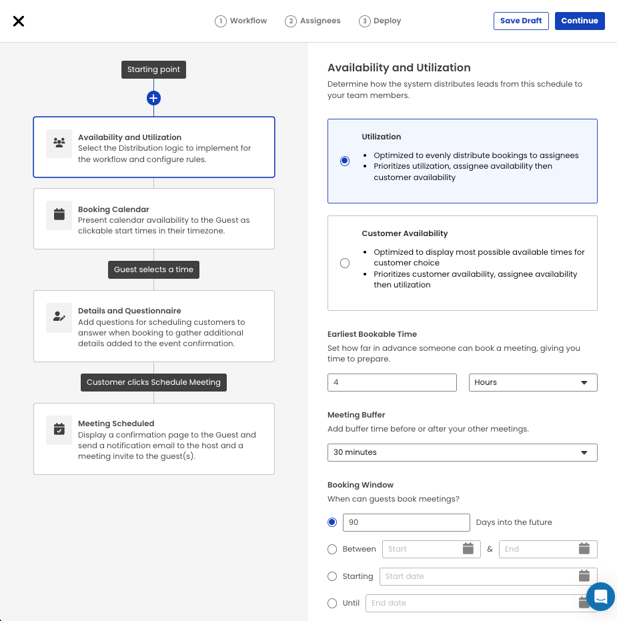Choose the Between booking window radio

pos(332,549)
